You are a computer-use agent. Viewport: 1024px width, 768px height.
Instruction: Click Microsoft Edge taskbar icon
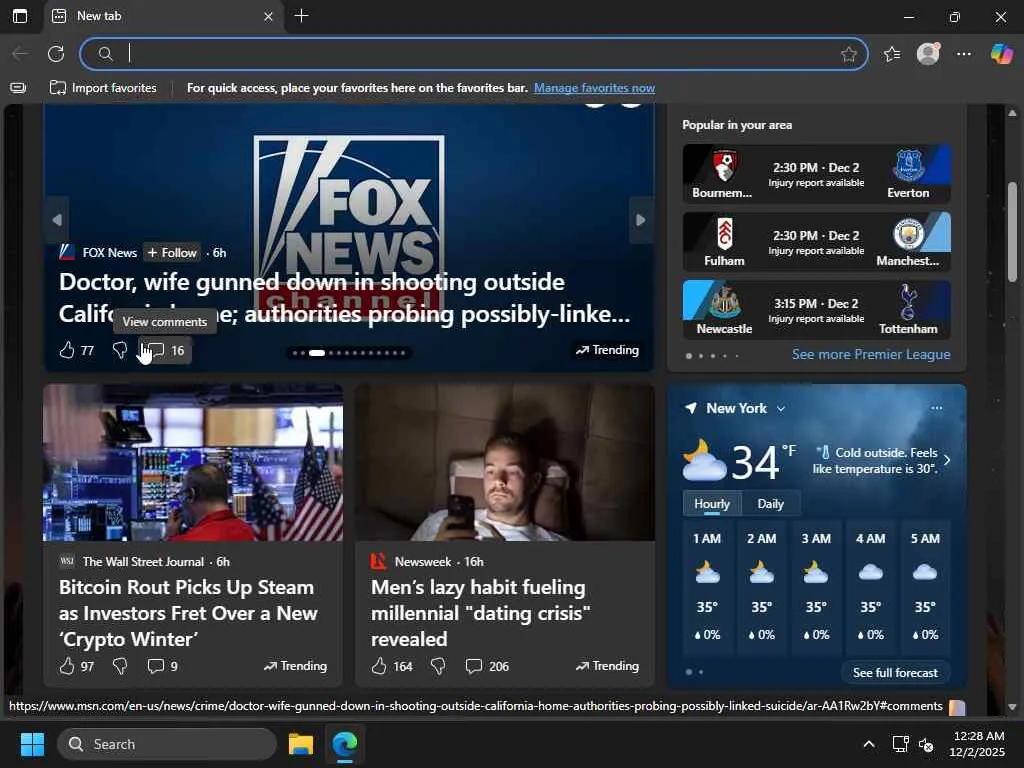344,744
